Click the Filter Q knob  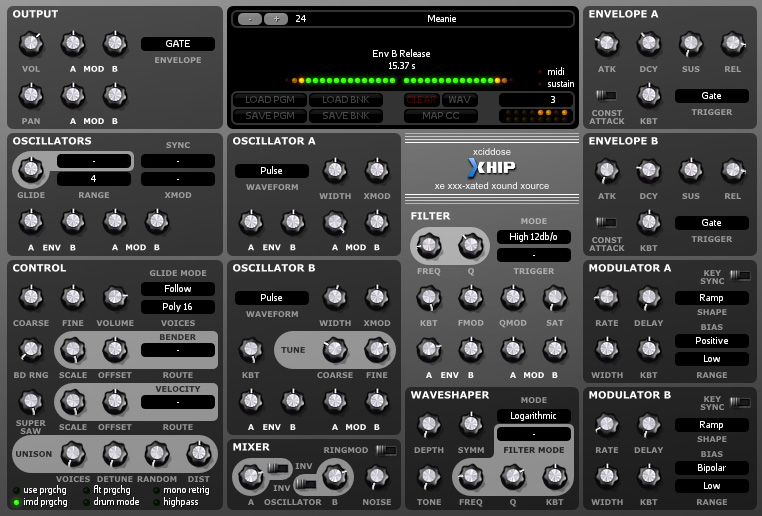click(x=470, y=245)
